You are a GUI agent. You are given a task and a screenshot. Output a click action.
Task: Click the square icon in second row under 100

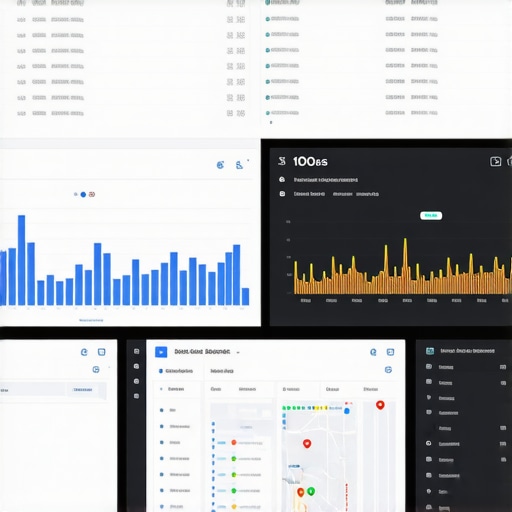click(282, 194)
